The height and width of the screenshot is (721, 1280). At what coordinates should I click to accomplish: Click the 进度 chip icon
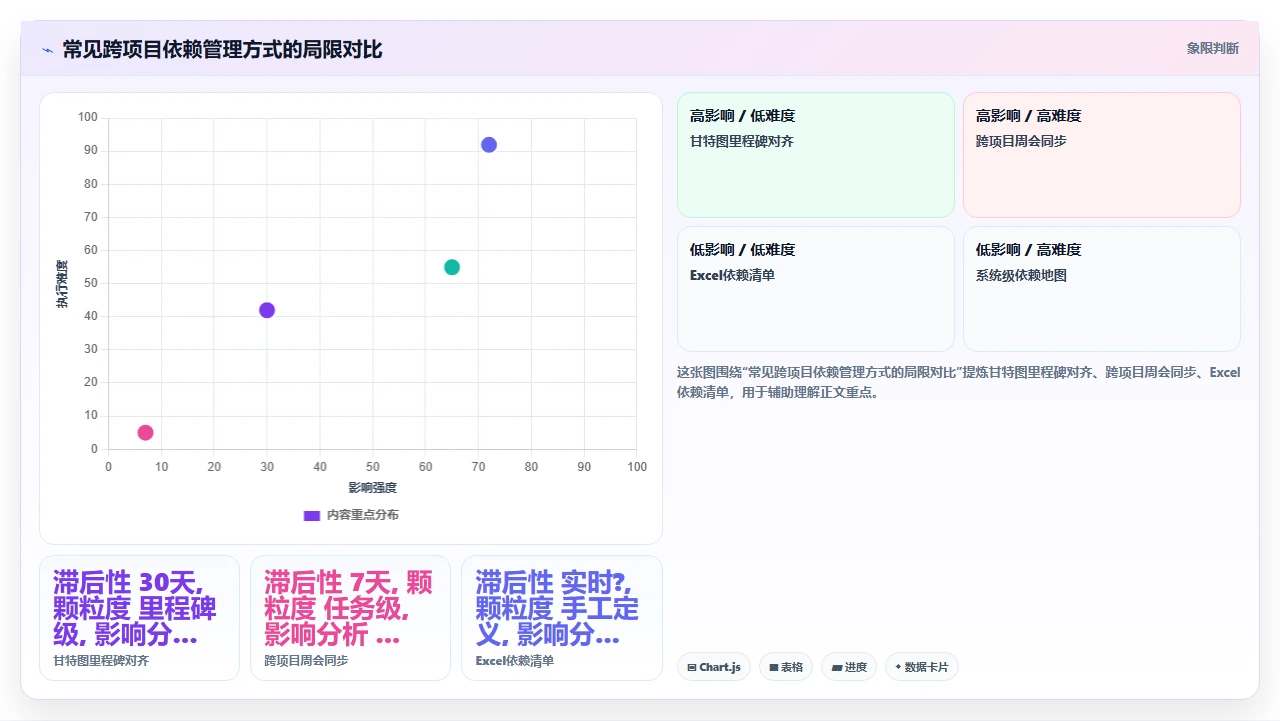pos(836,667)
